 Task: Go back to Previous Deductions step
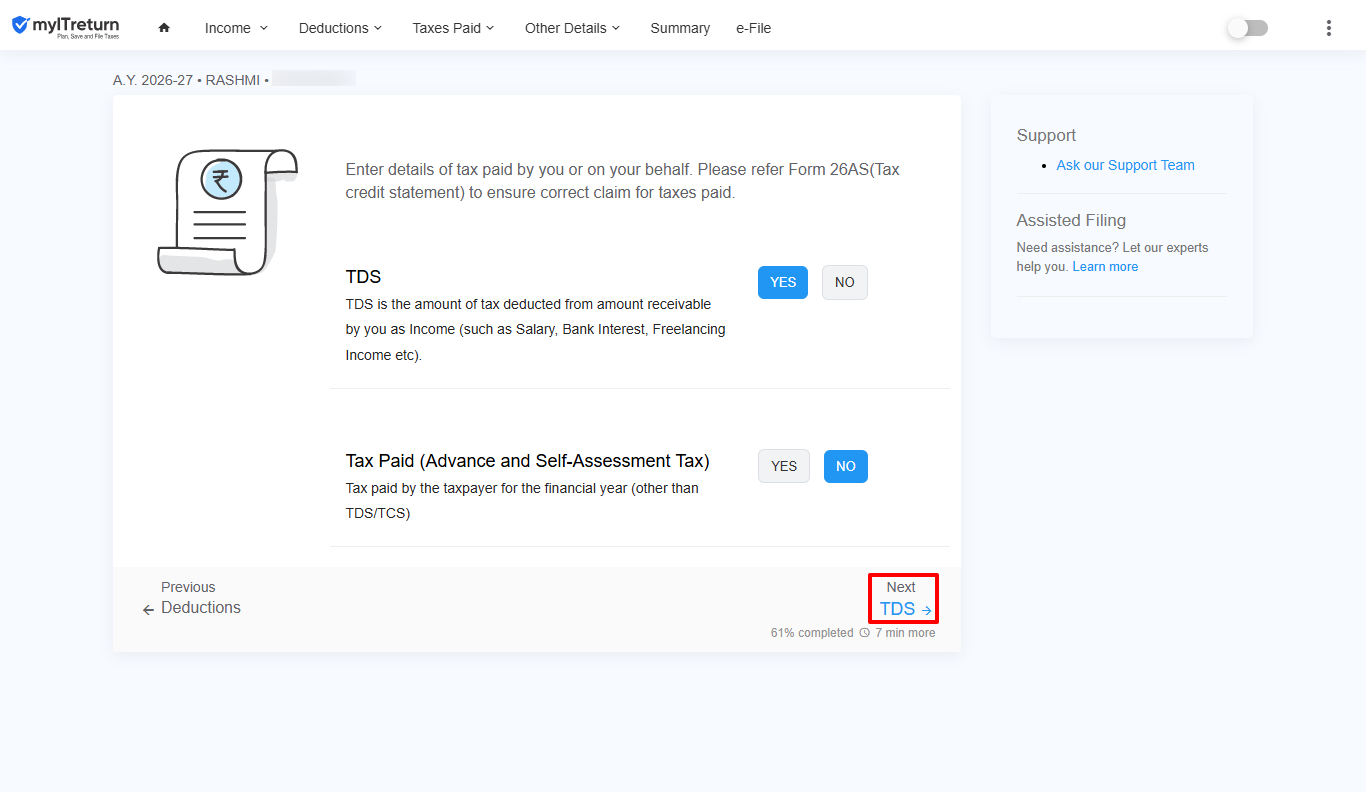click(x=191, y=598)
